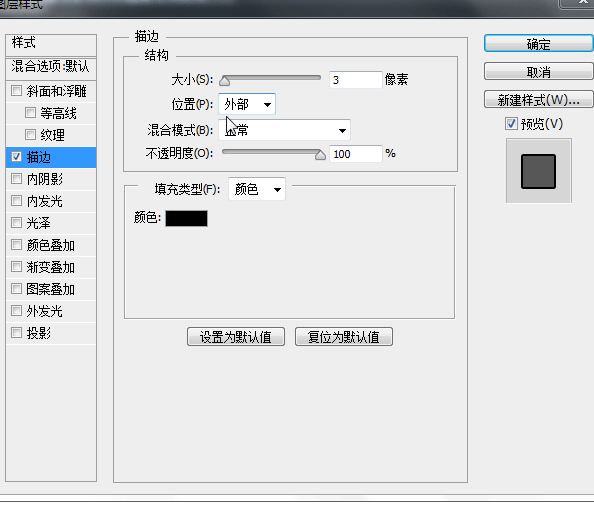Click the 不透明度 percent value field

coord(355,154)
